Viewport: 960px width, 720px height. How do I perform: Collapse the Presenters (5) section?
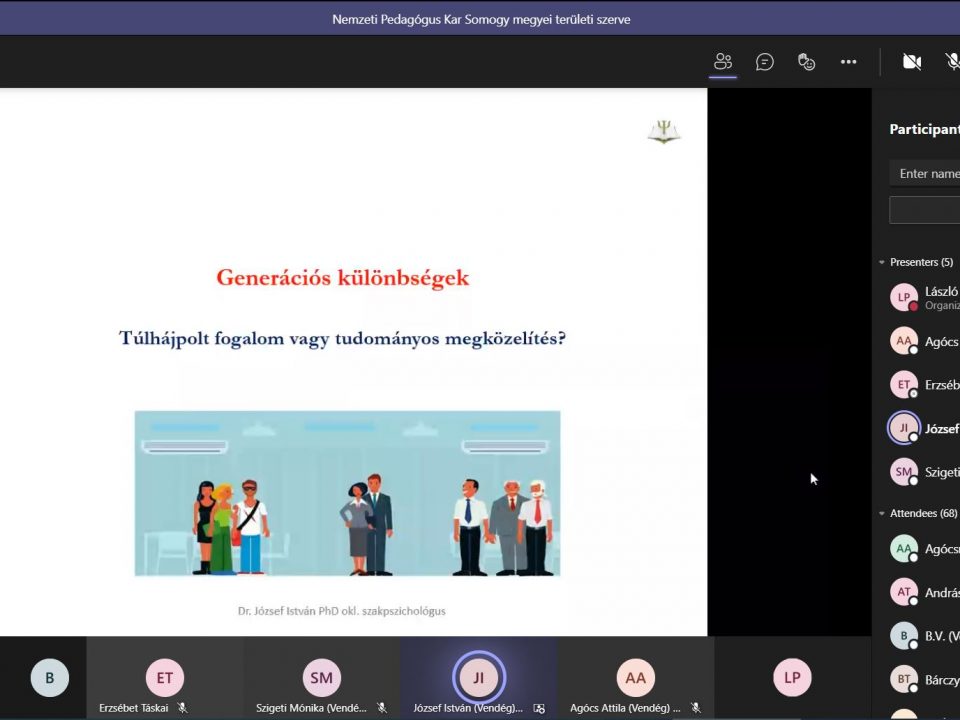click(x=881, y=262)
